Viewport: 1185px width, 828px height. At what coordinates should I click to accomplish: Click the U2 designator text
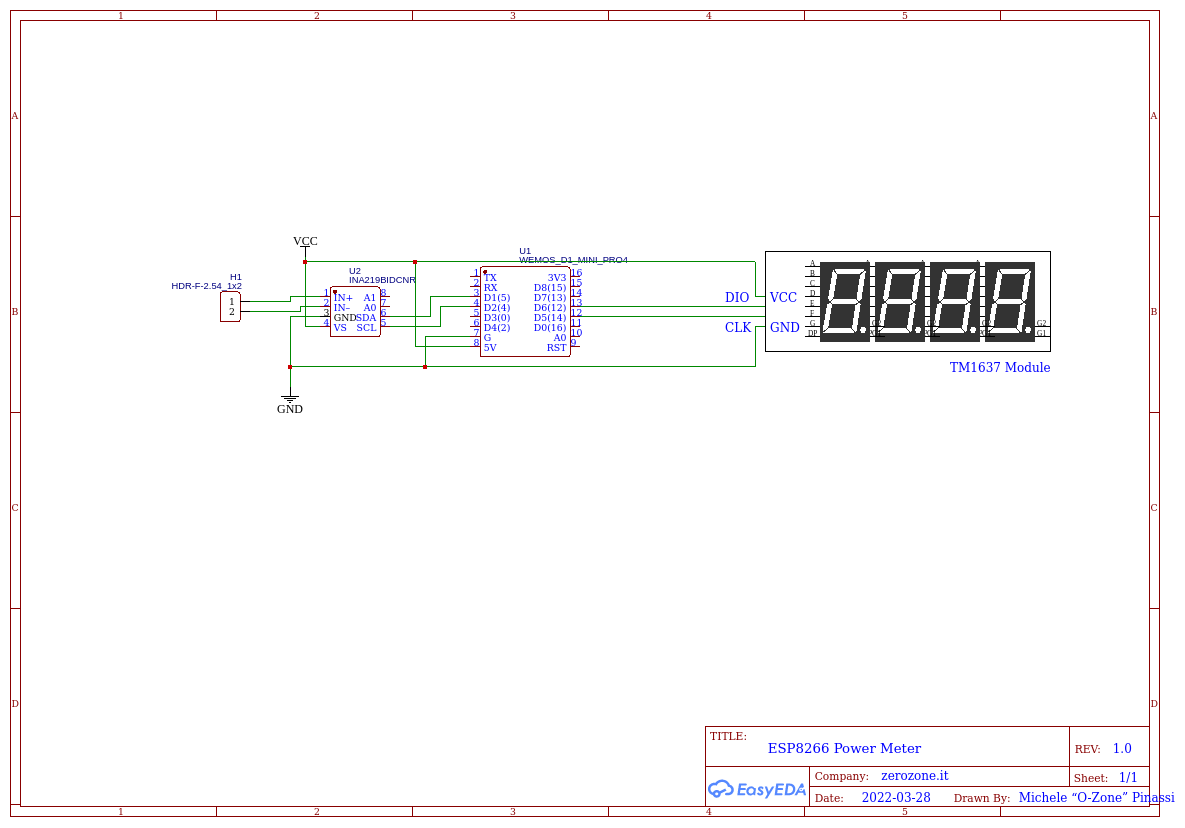(x=355, y=270)
